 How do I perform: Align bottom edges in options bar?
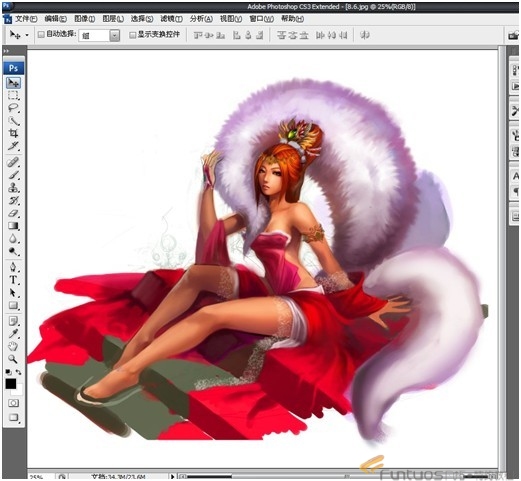220,35
